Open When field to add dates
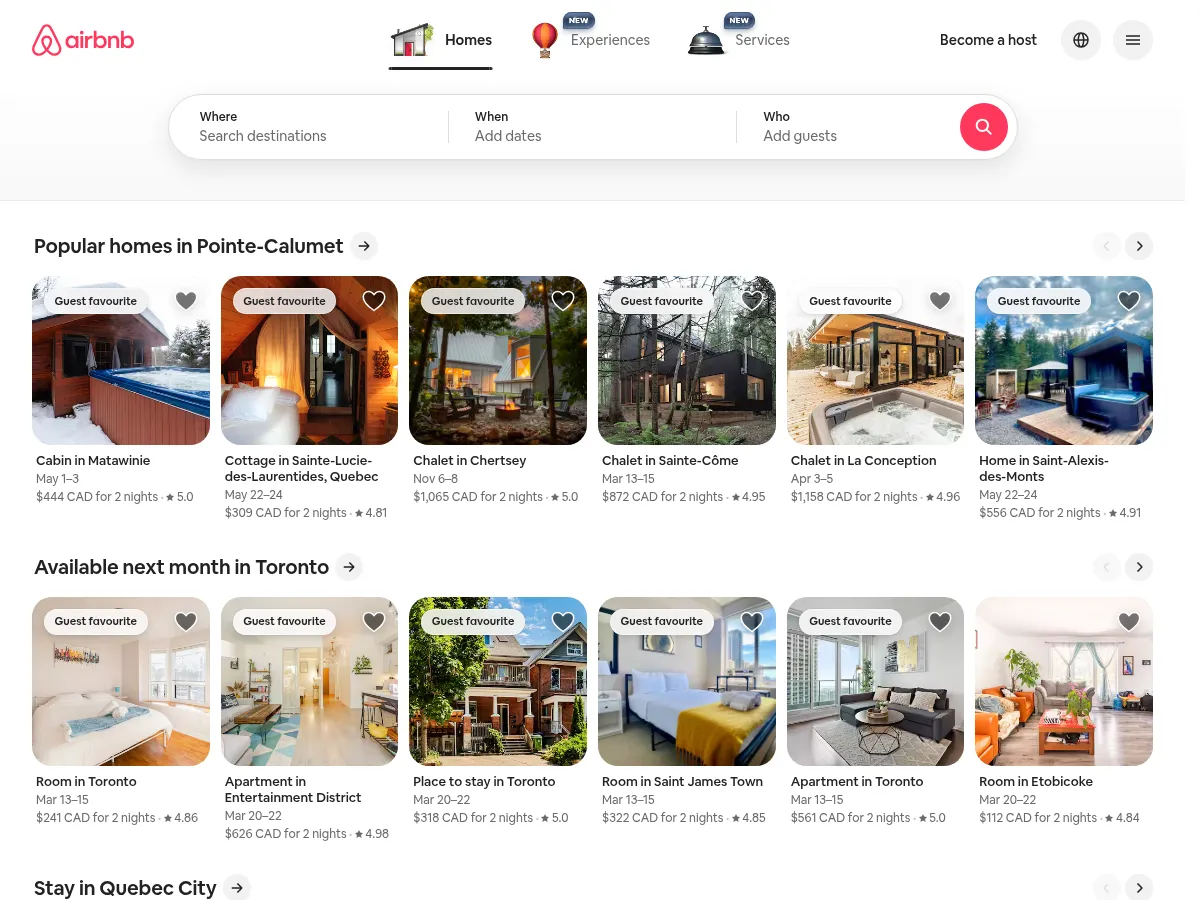 (560, 127)
